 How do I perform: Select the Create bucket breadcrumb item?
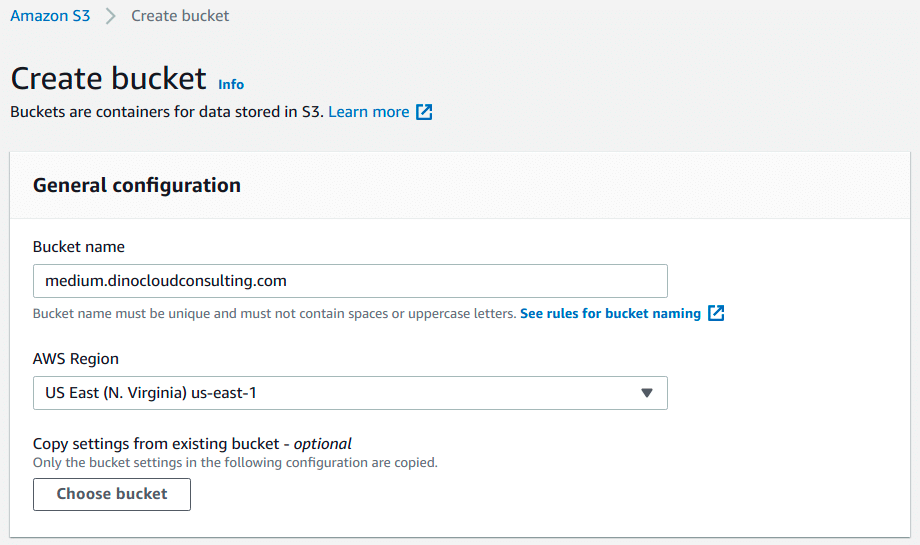(180, 16)
